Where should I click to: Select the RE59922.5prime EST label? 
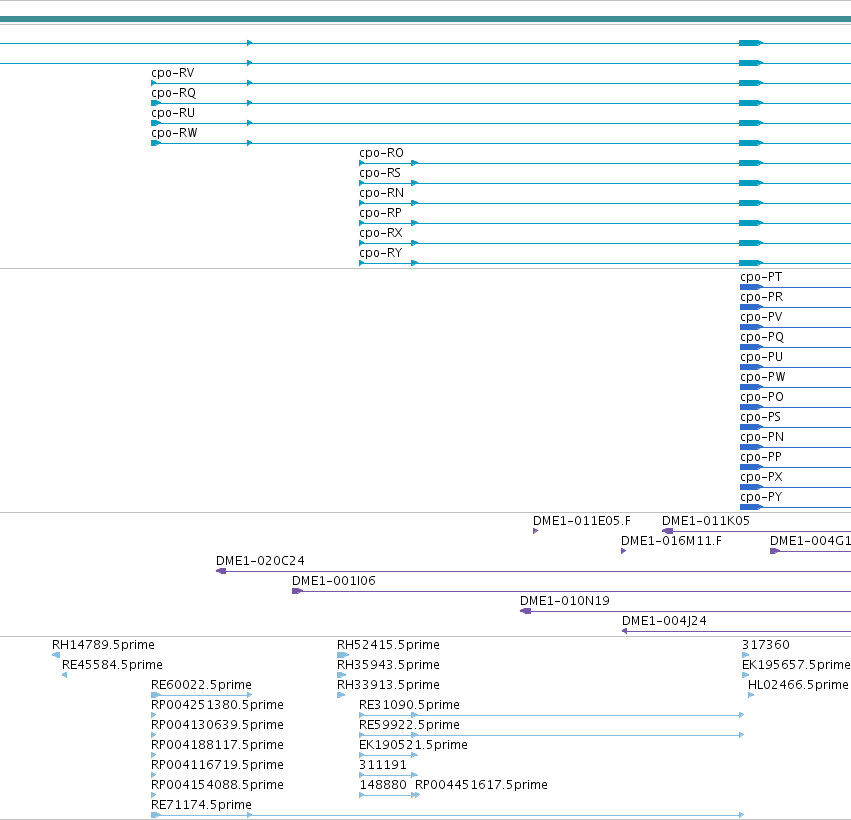(x=409, y=726)
